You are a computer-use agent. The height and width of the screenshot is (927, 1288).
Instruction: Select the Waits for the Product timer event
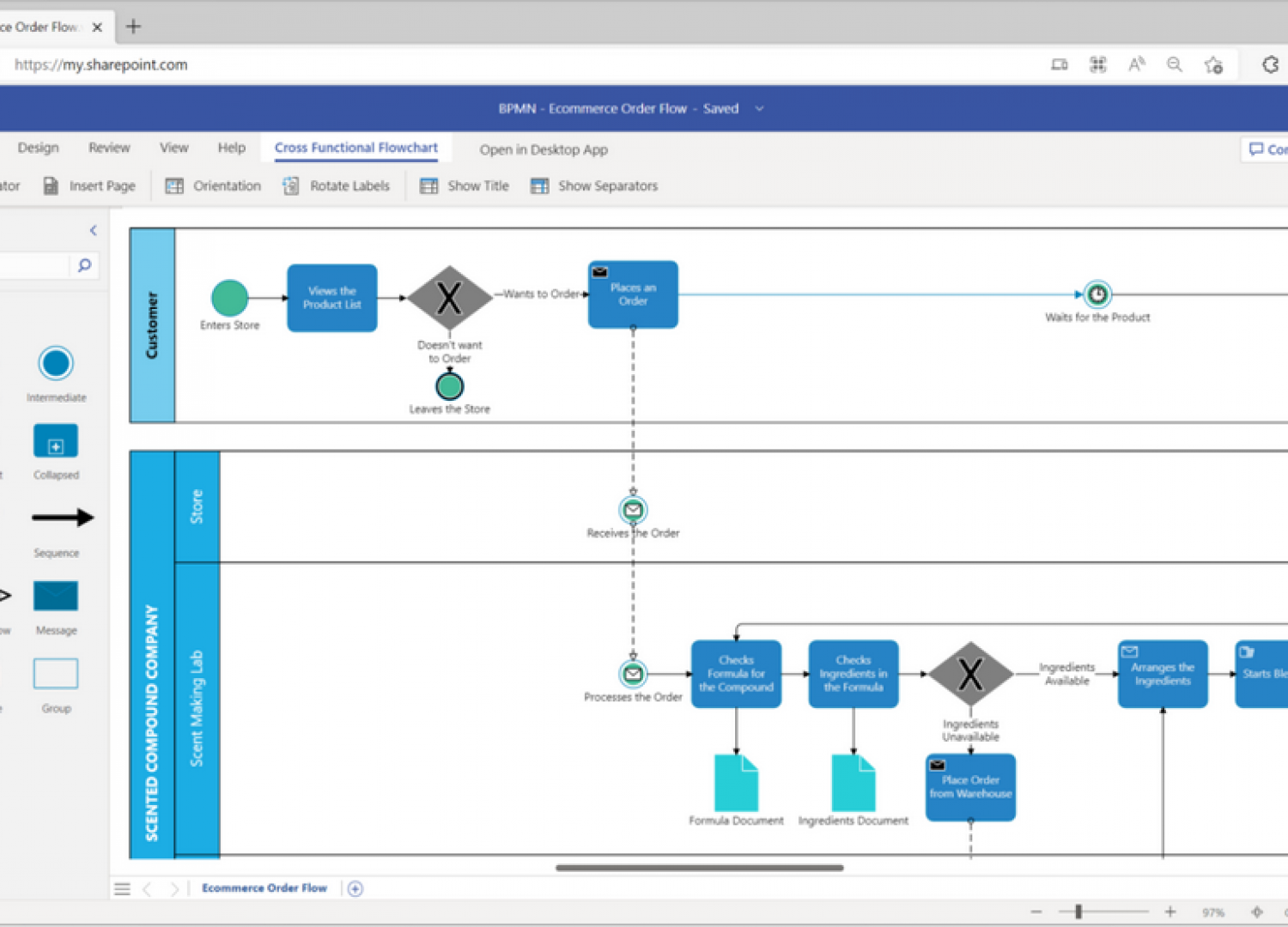coord(1097,295)
